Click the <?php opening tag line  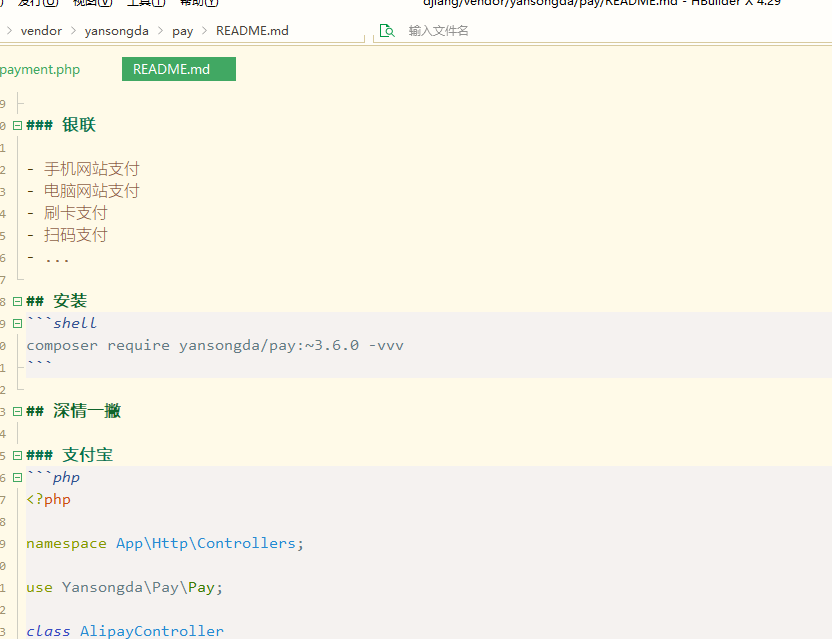(x=48, y=499)
